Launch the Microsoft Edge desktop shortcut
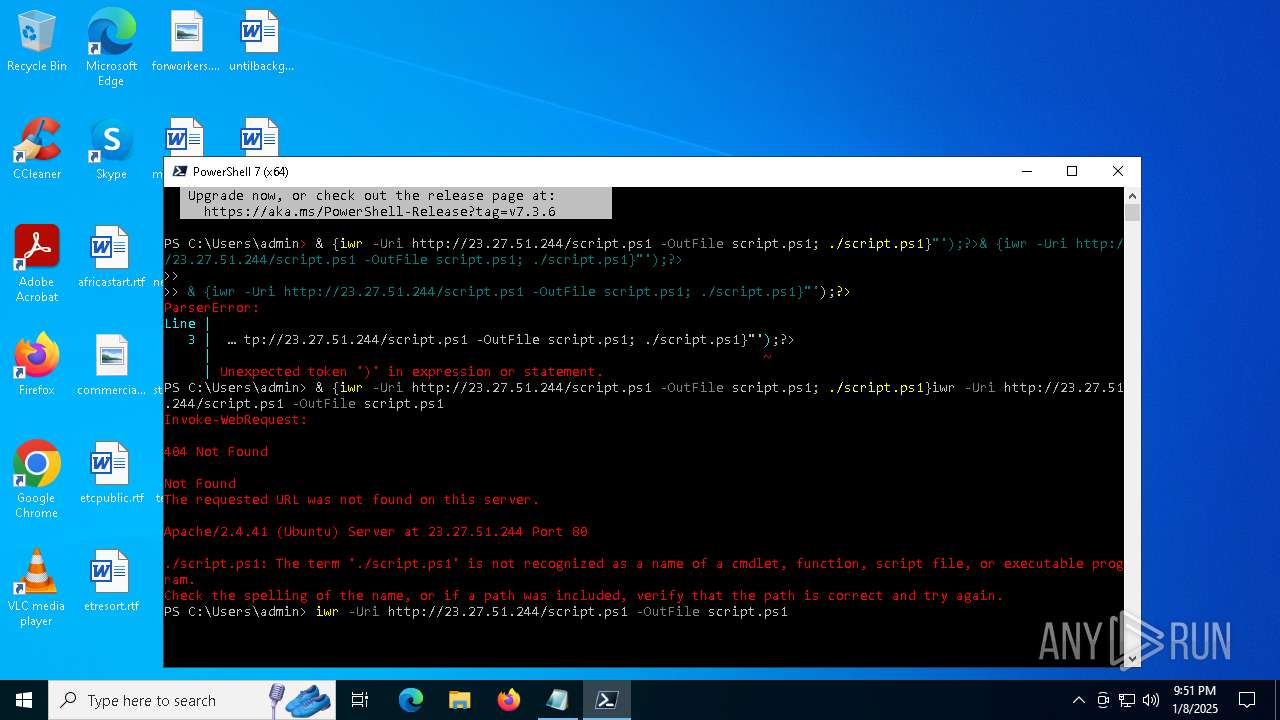 (111, 48)
